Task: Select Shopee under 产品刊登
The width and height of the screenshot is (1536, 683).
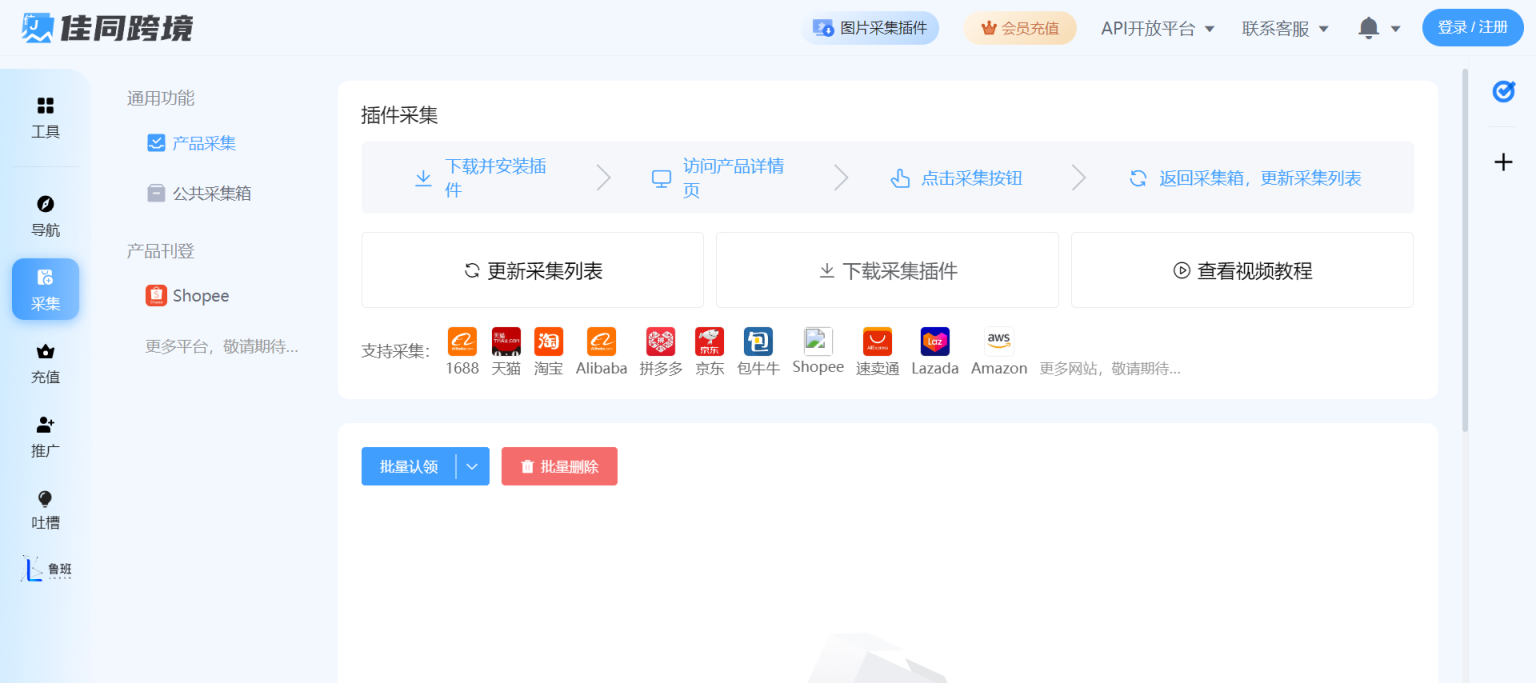Action: 200,296
